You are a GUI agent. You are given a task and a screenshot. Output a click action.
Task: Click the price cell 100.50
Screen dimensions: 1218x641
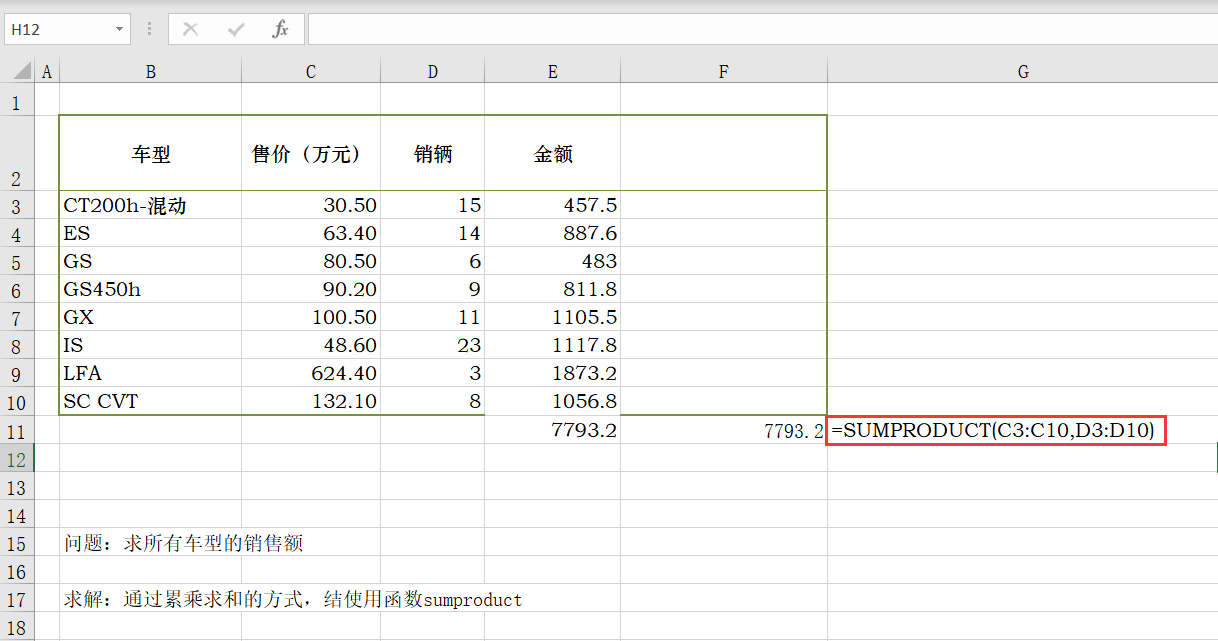(x=311, y=317)
